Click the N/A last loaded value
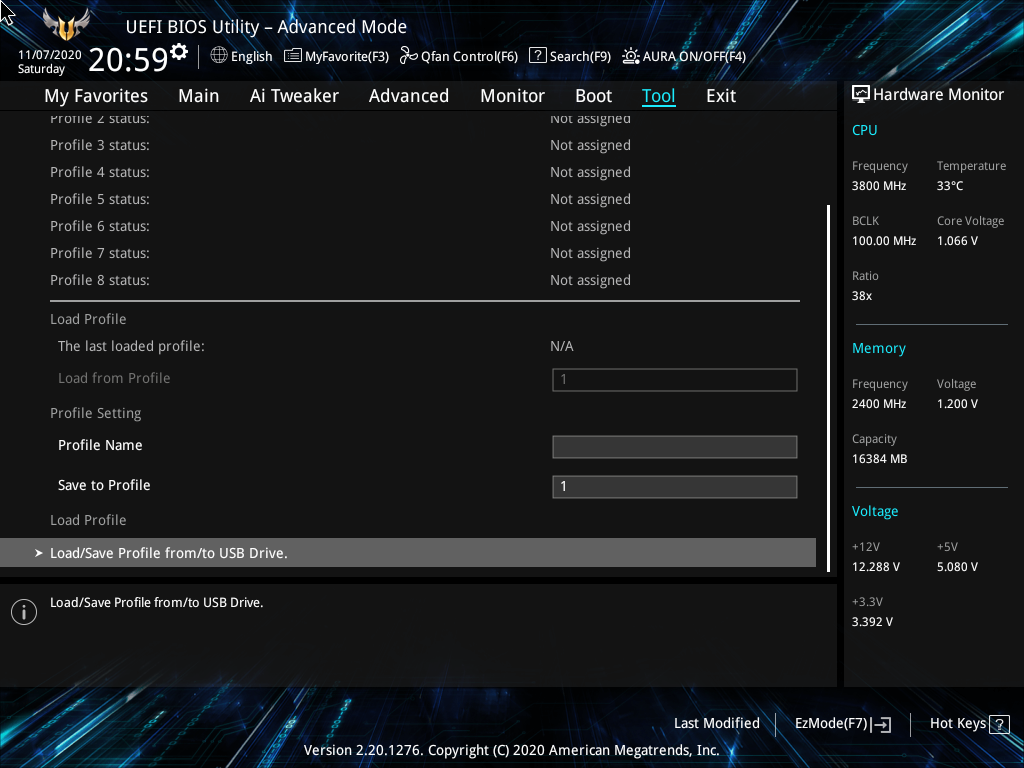This screenshot has width=1024, height=768. click(562, 346)
